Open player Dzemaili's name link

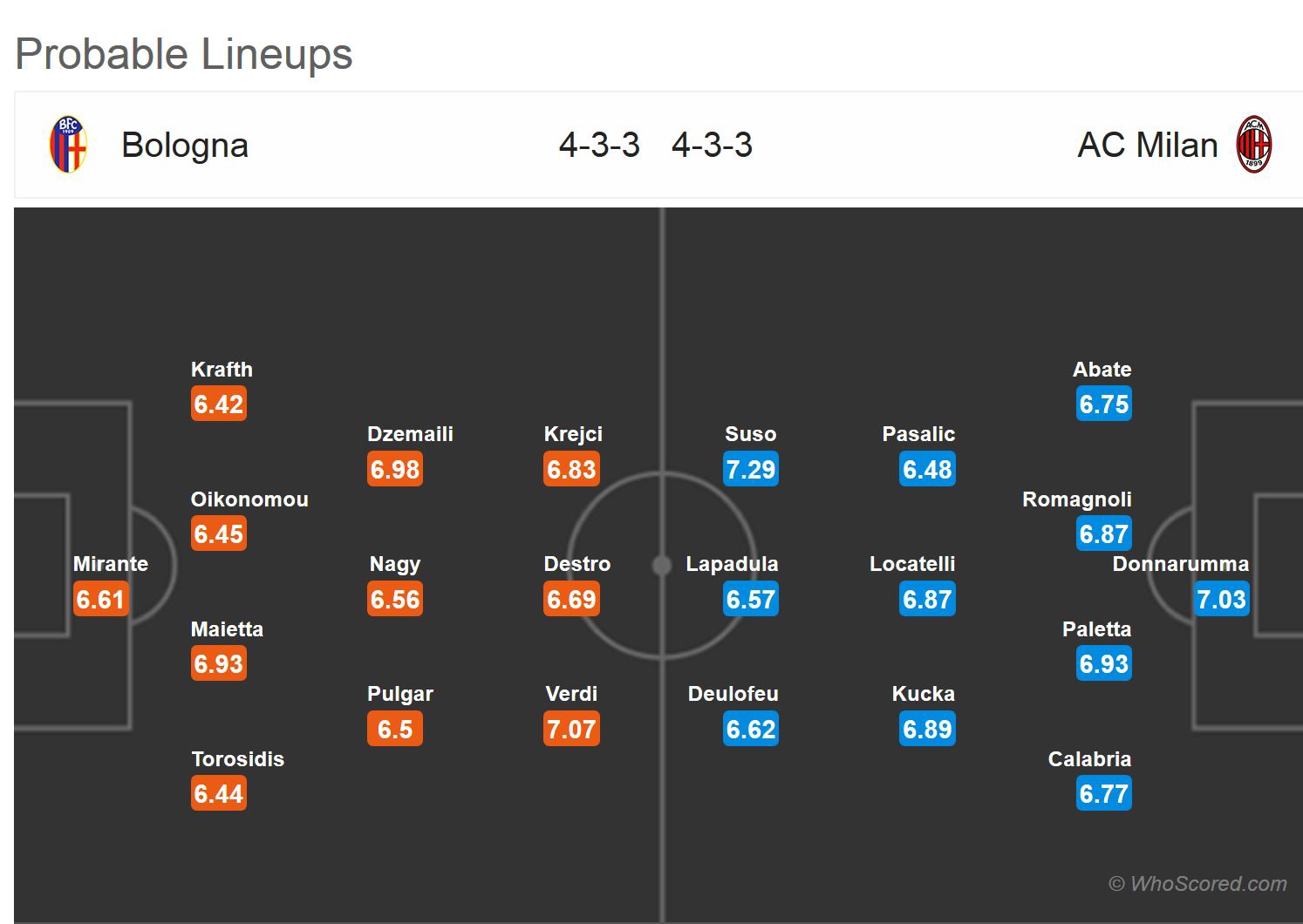pos(410,434)
